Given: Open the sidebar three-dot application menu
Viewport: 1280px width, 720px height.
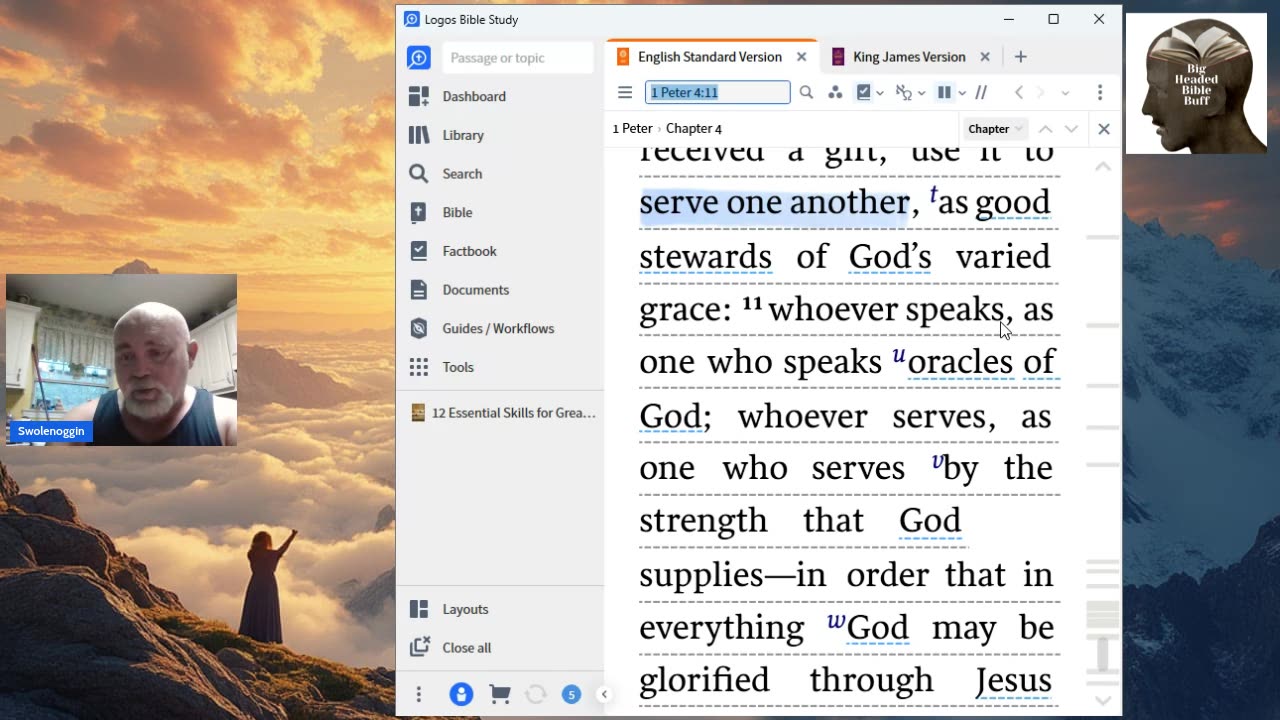Looking at the screenshot, I should pyautogui.click(x=419, y=694).
